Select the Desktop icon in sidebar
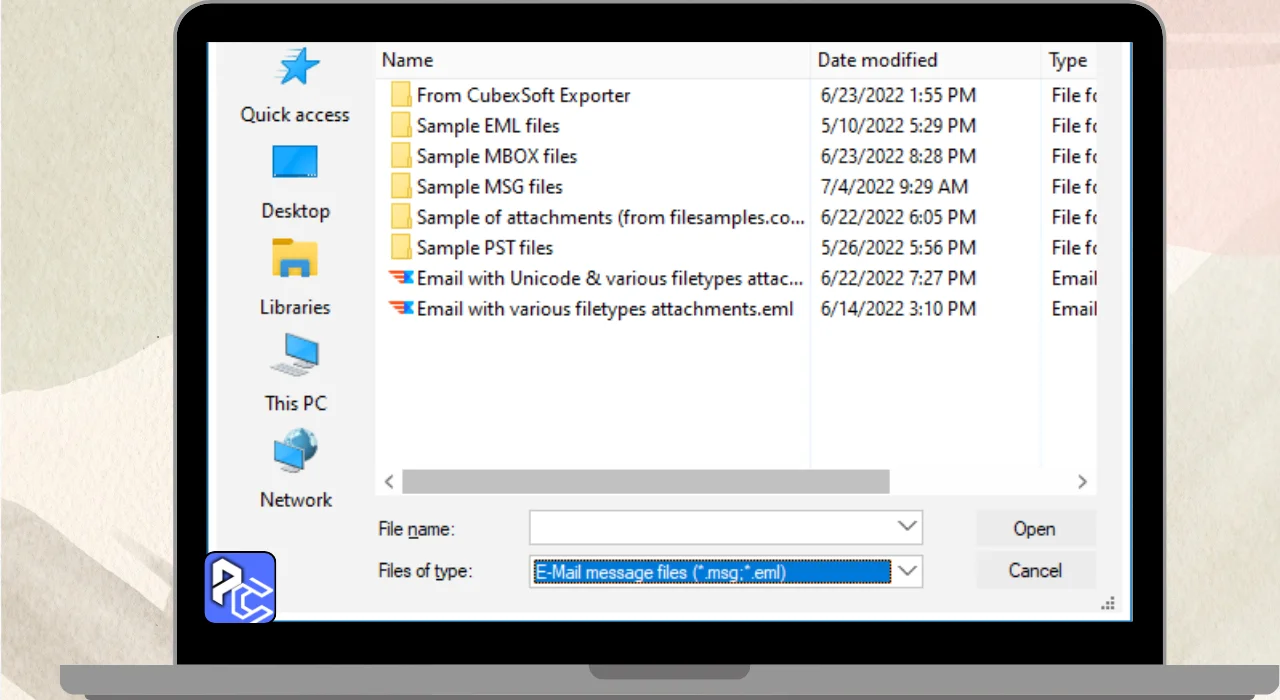1280x700 pixels. pos(295,163)
